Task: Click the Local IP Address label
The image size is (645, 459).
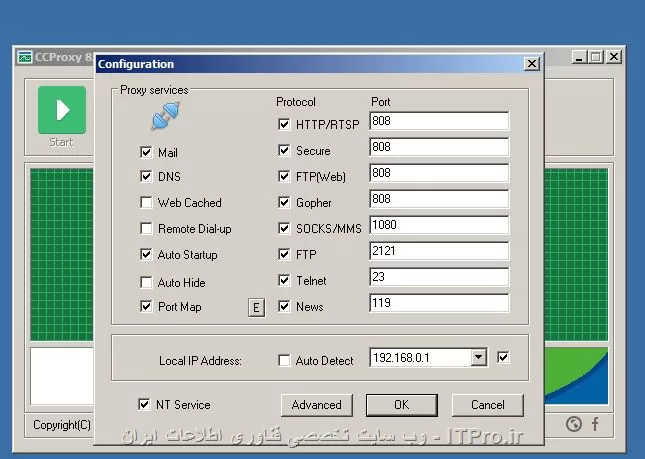Action: tap(200, 361)
